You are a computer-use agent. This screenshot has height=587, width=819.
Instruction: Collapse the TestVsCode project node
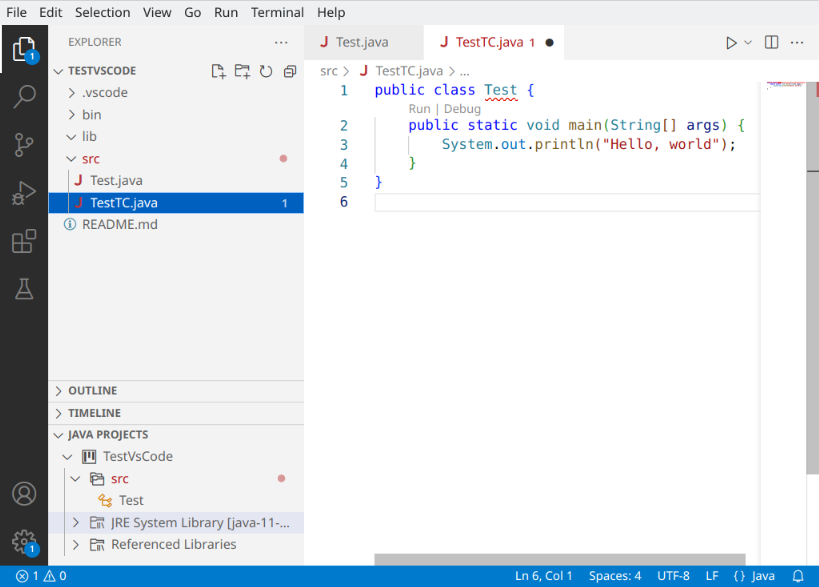(x=67, y=457)
